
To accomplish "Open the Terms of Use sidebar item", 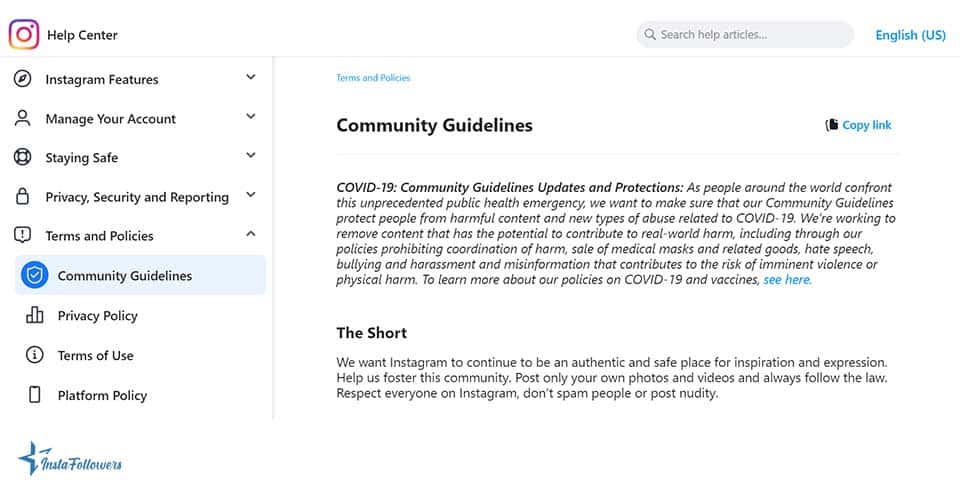I will pos(95,356).
